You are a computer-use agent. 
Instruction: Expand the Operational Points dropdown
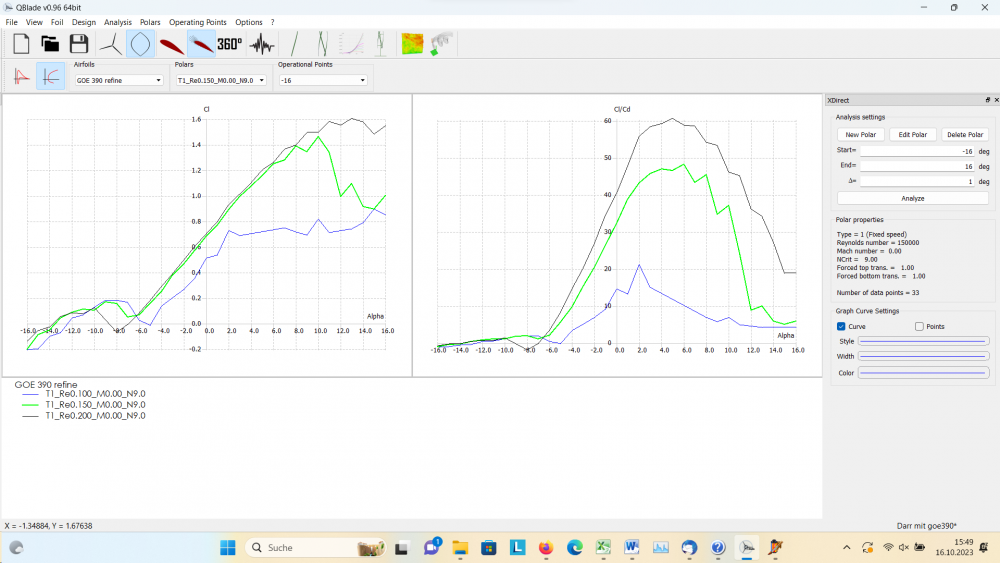click(323, 80)
